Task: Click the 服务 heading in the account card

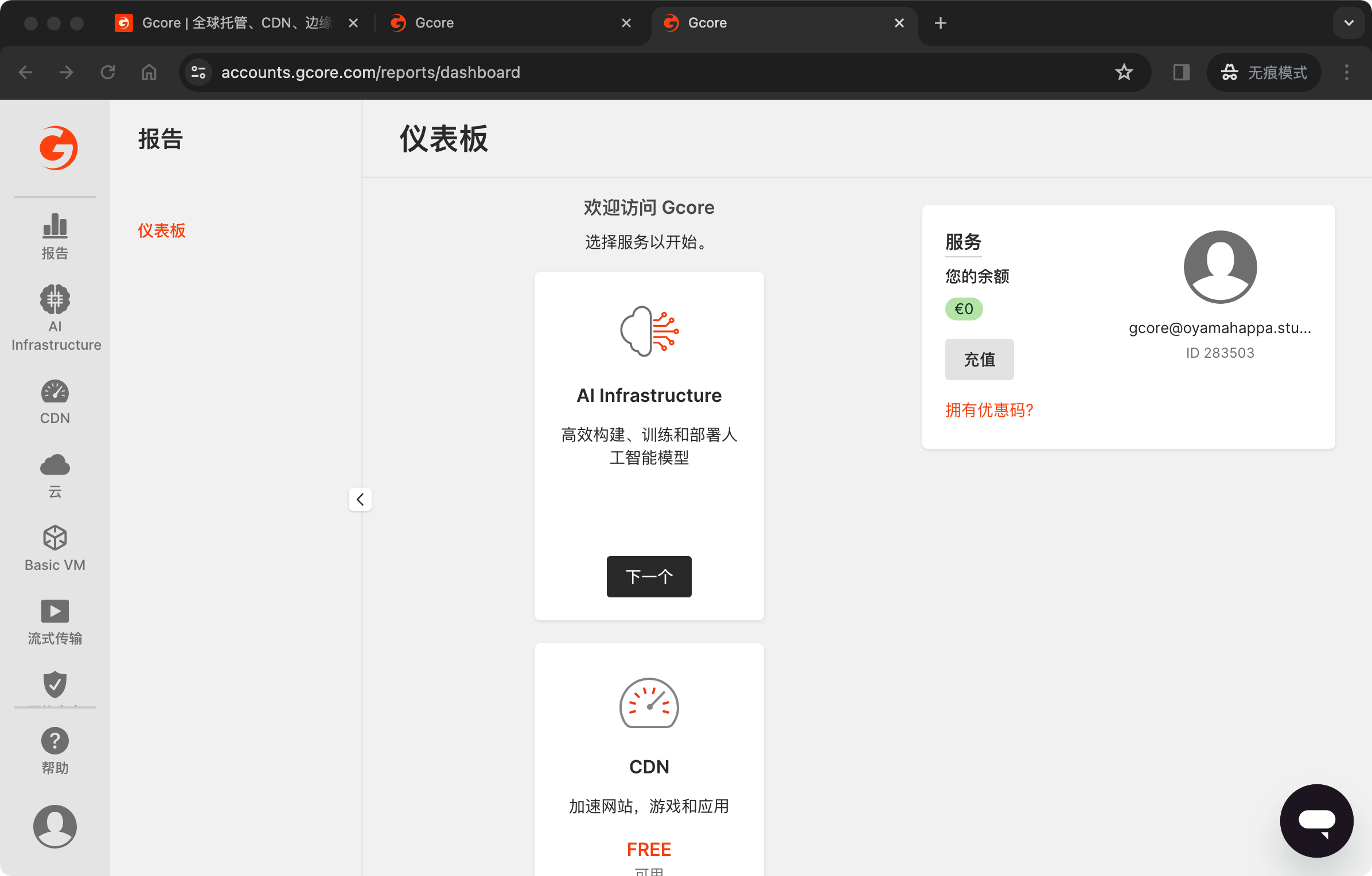Action: [964, 241]
